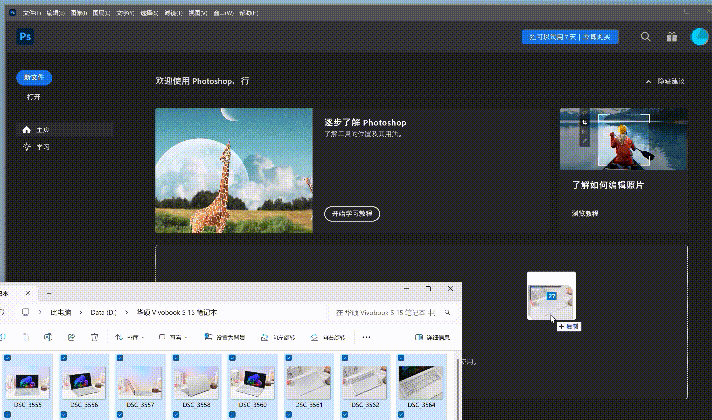This screenshot has width=712, height=420.
Task: Open the 图层 Layer menu
Action: [101, 13]
